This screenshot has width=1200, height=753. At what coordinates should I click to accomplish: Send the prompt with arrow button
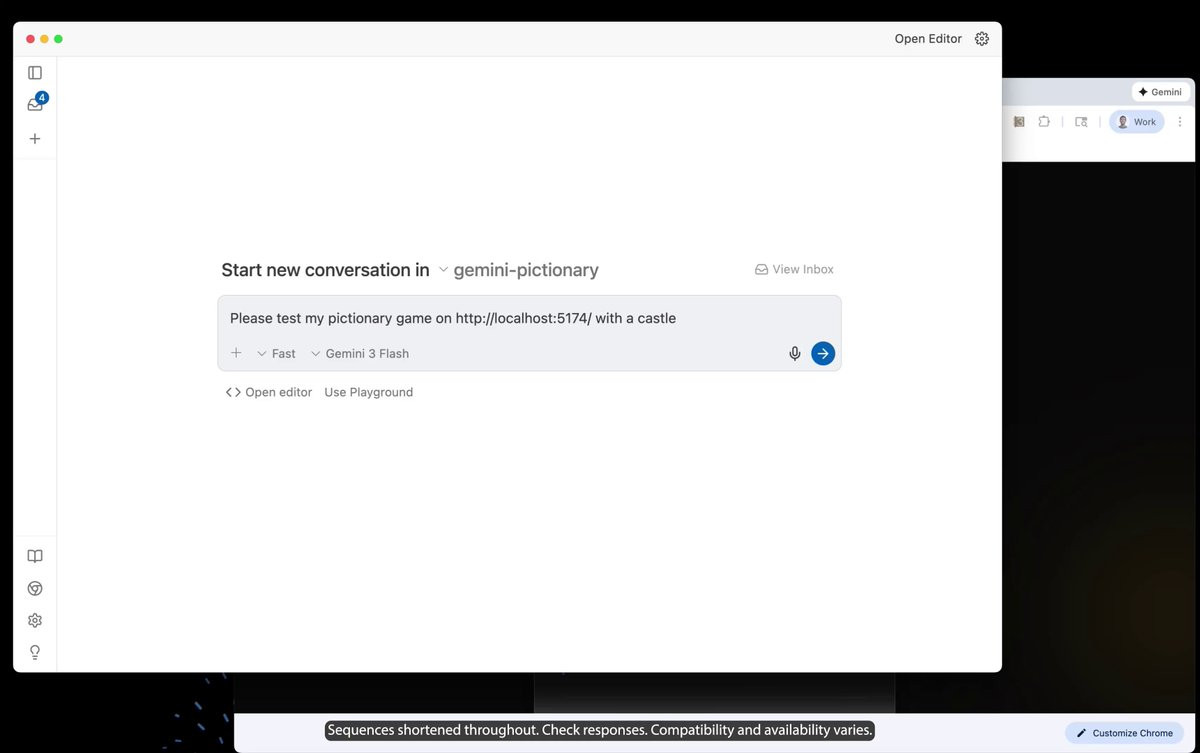pyautogui.click(x=823, y=353)
